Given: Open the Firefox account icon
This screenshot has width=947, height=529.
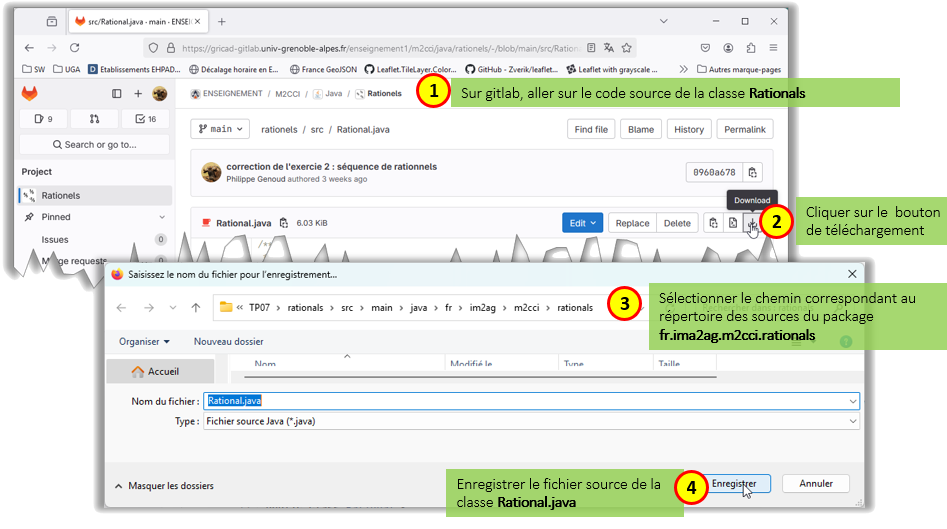Looking at the screenshot, I should pyautogui.click(x=728, y=48).
